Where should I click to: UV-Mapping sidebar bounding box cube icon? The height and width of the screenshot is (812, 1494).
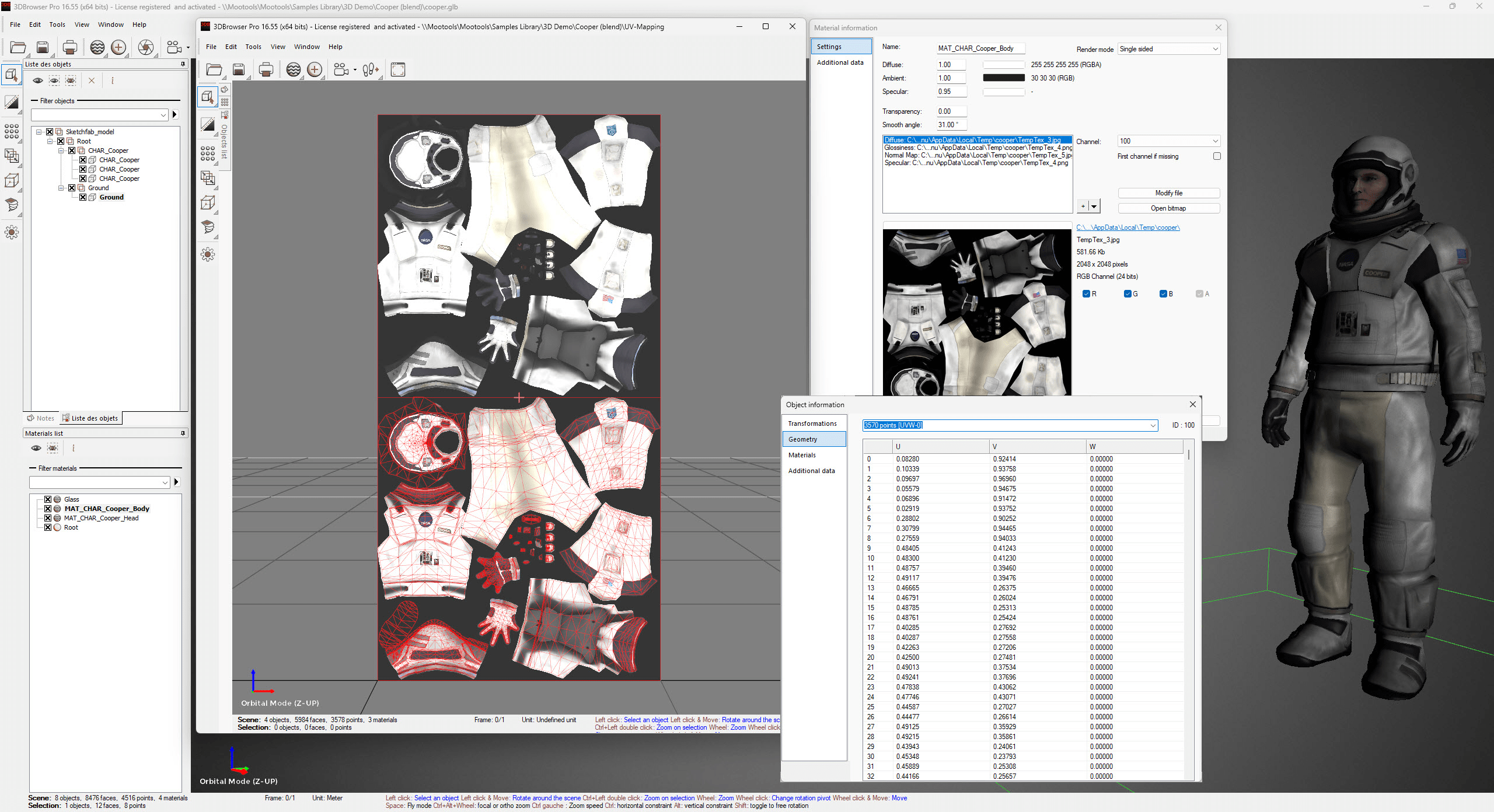pos(208,203)
